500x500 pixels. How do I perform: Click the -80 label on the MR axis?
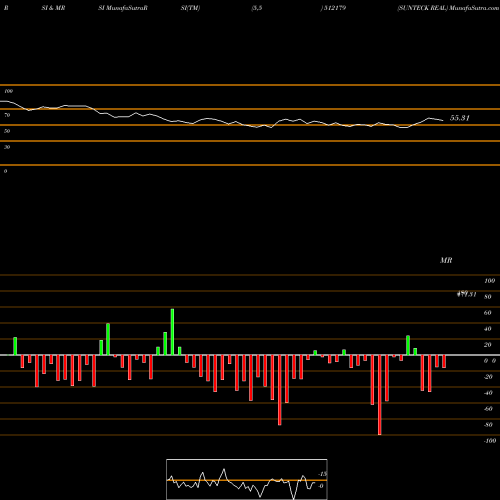(488, 425)
